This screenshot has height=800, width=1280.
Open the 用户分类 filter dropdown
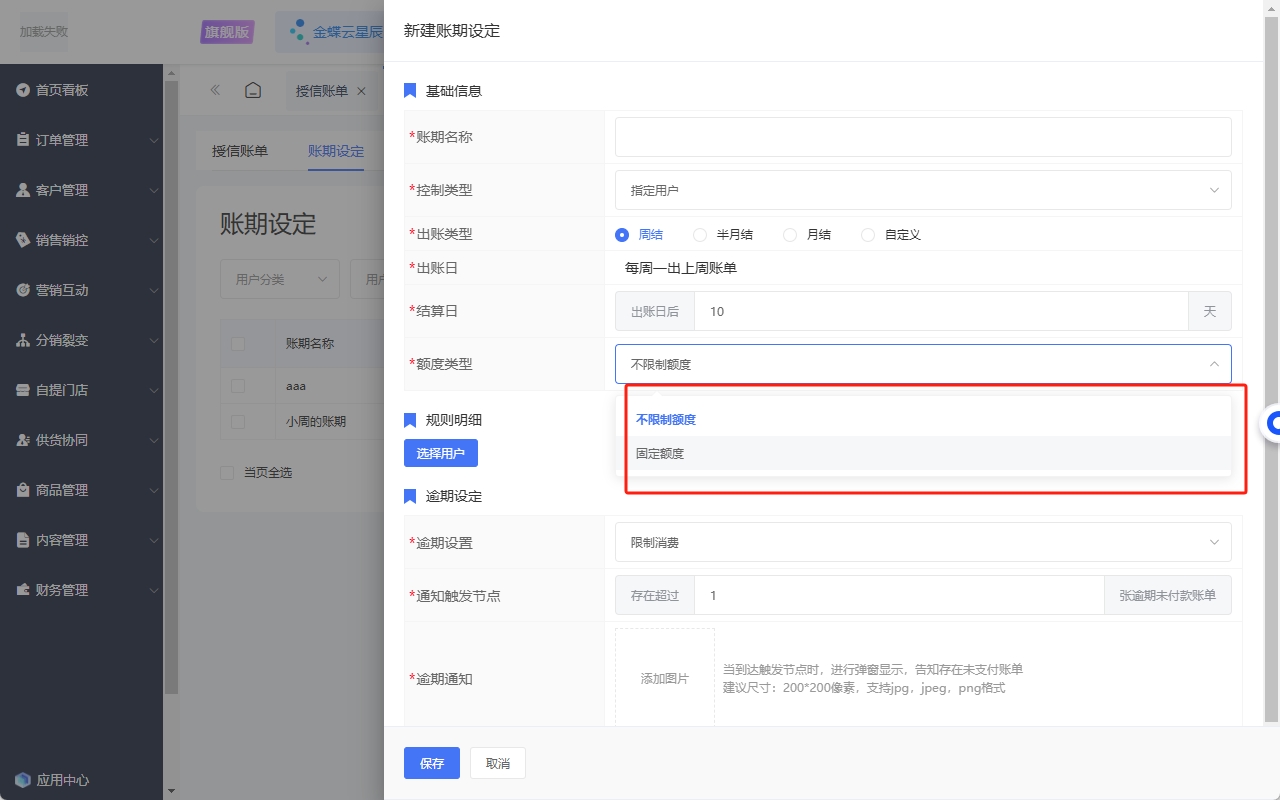point(280,279)
